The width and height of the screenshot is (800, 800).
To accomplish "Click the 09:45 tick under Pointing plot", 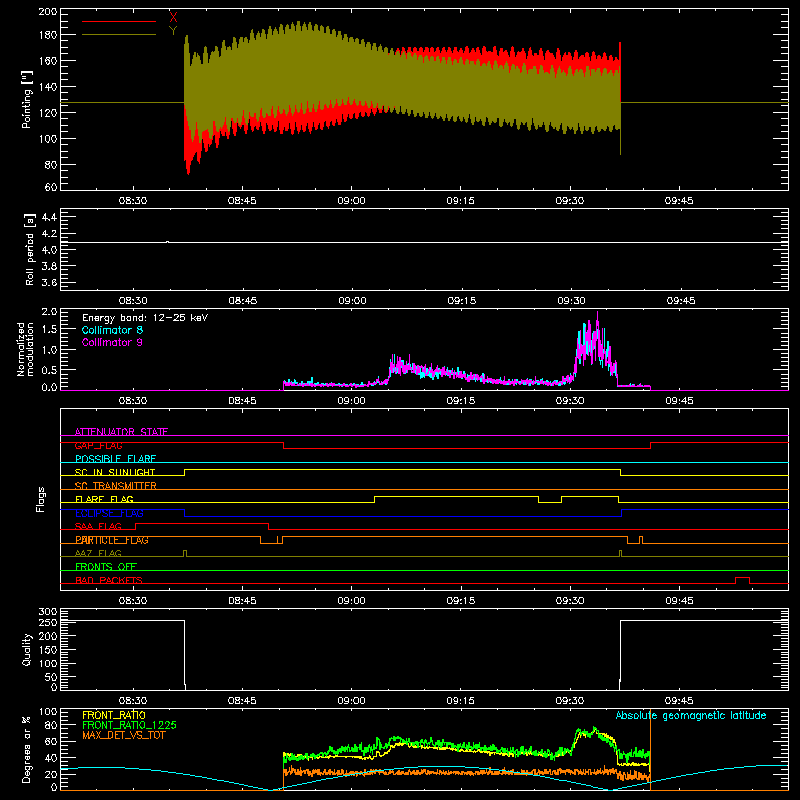I will [x=679, y=201].
